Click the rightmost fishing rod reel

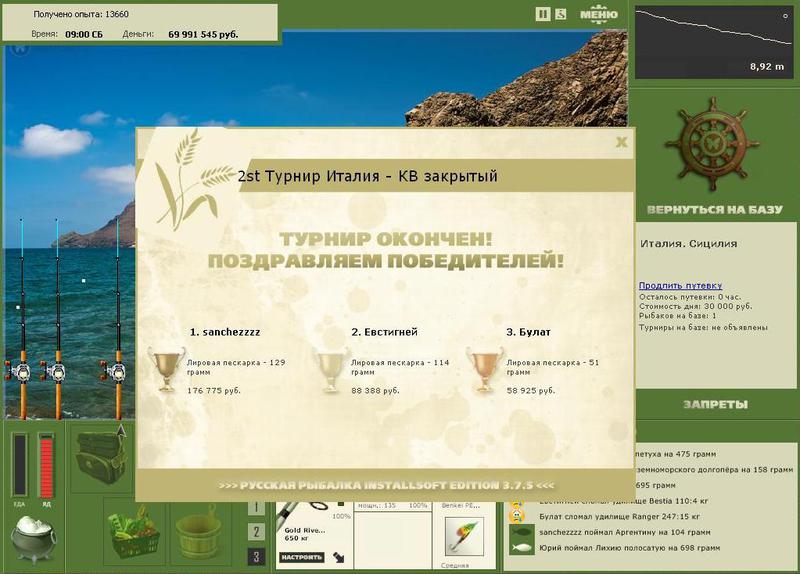point(113,371)
